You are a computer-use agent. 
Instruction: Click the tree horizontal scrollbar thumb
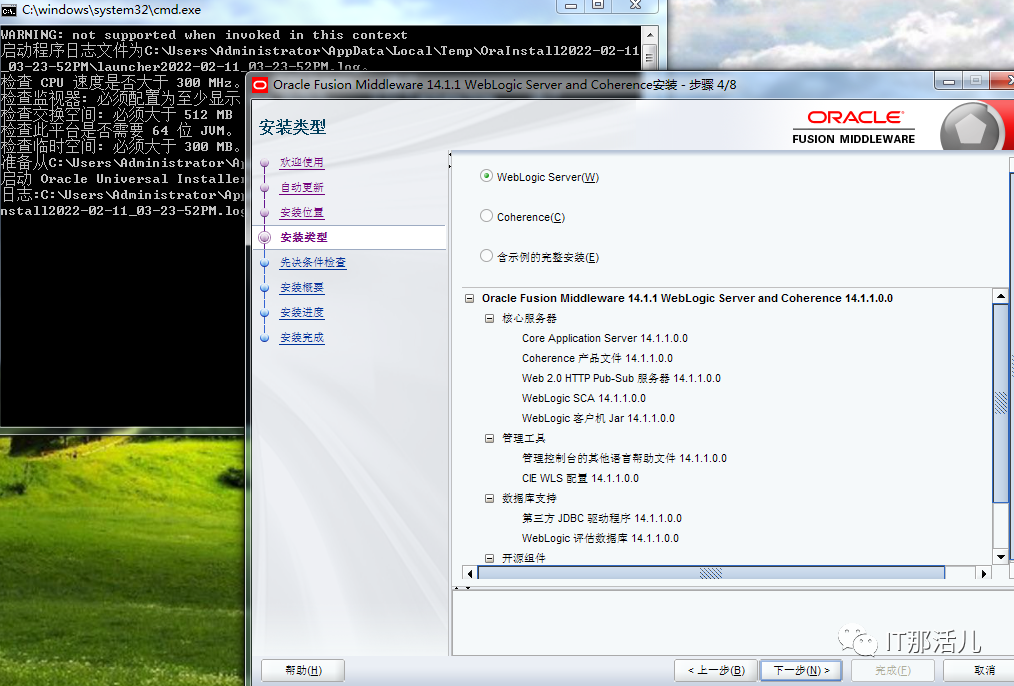tap(711, 573)
